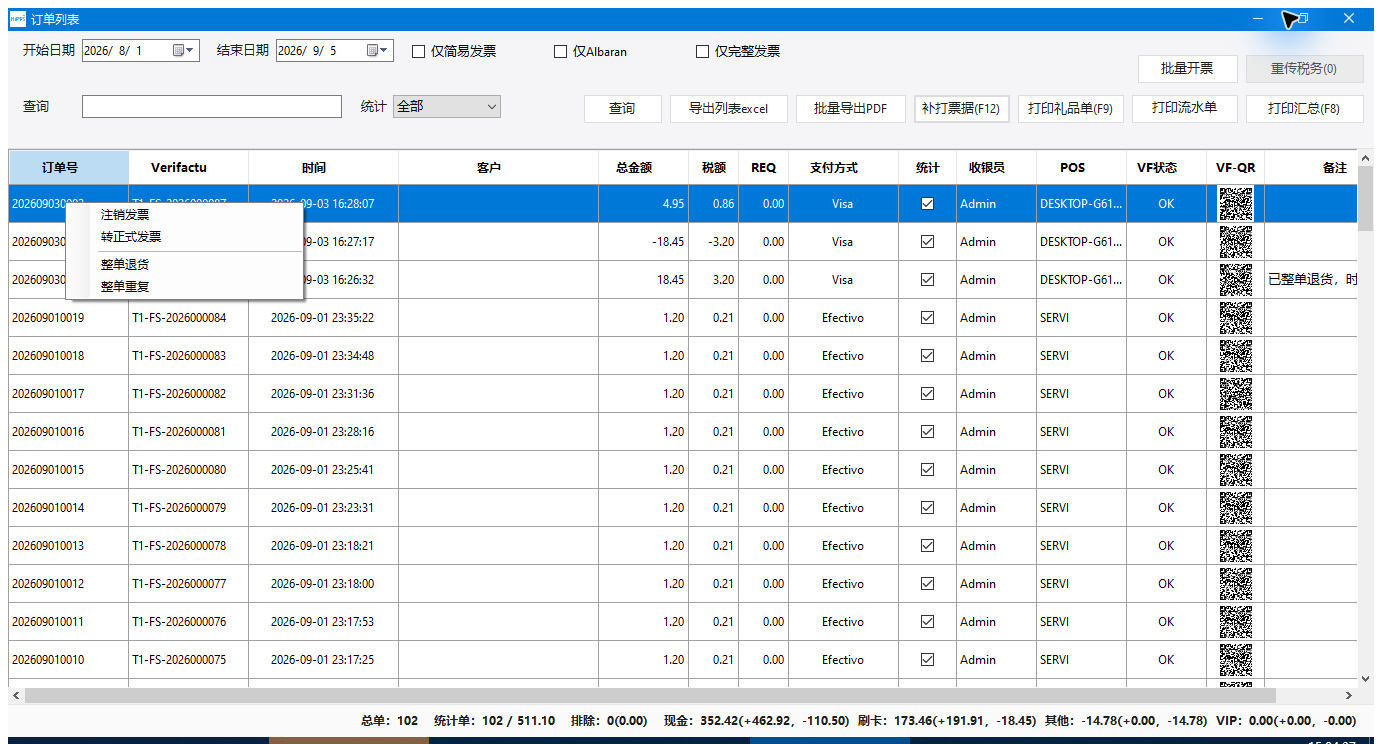Uncheck 统计 box for 16:26:32 order
The height and width of the screenshot is (744, 1382).
coord(927,279)
